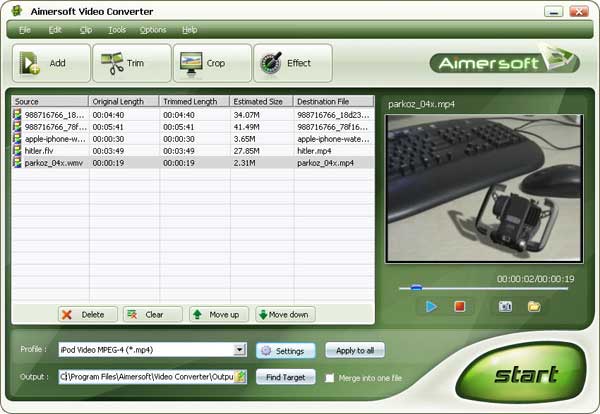Take a snapshot of the preview
The image size is (600, 414).
(505, 306)
